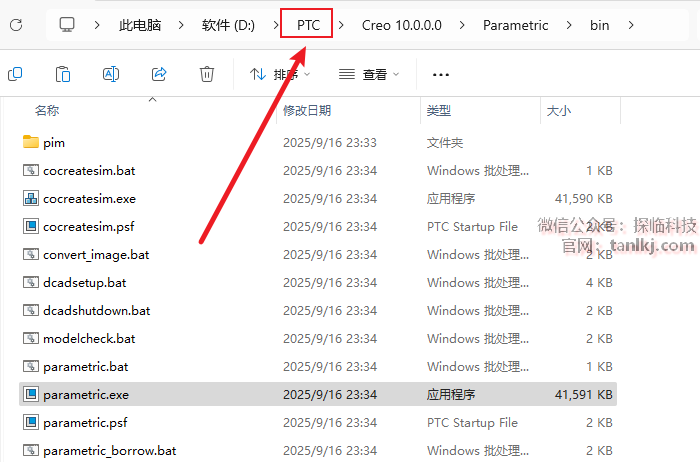Select dcadshutdown.bat file name
The width and height of the screenshot is (700, 462).
pyautogui.click(x=96, y=311)
